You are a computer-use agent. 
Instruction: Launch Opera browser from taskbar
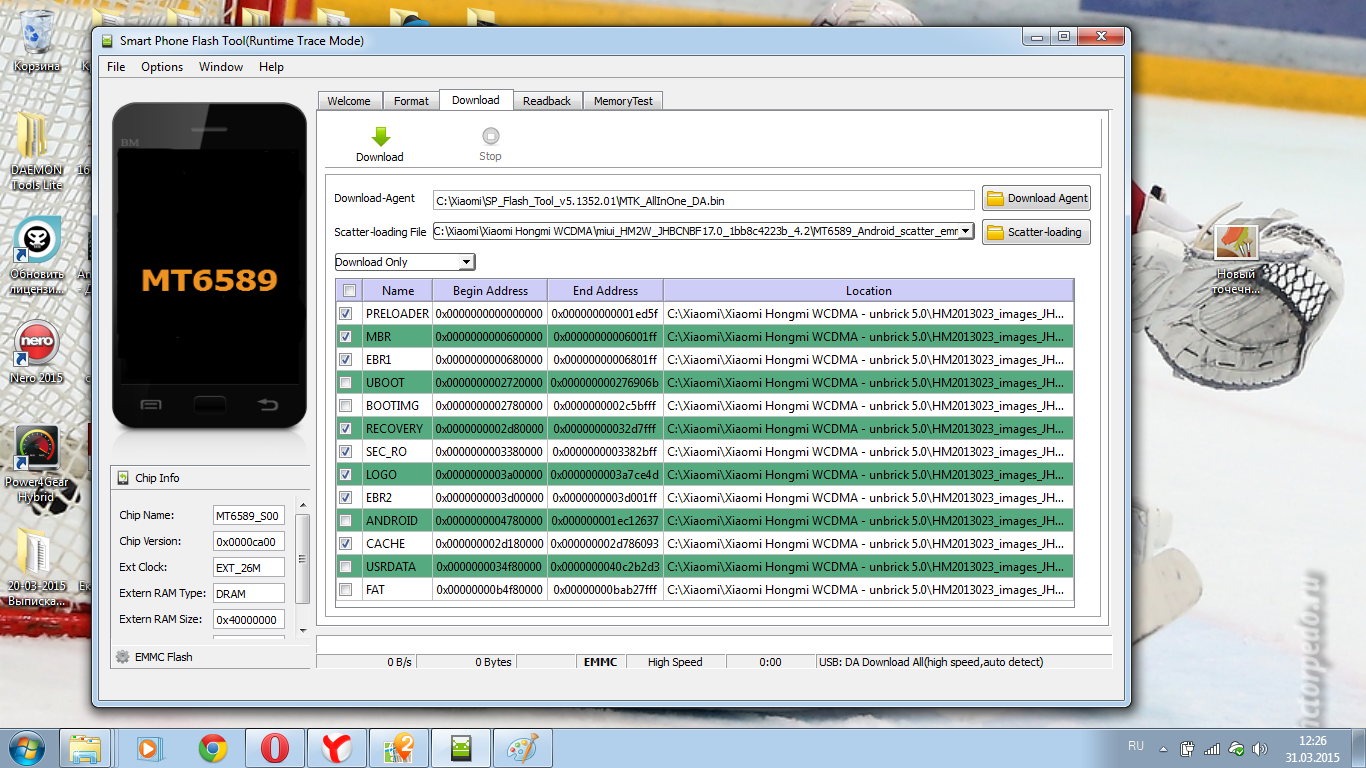point(275,748)
